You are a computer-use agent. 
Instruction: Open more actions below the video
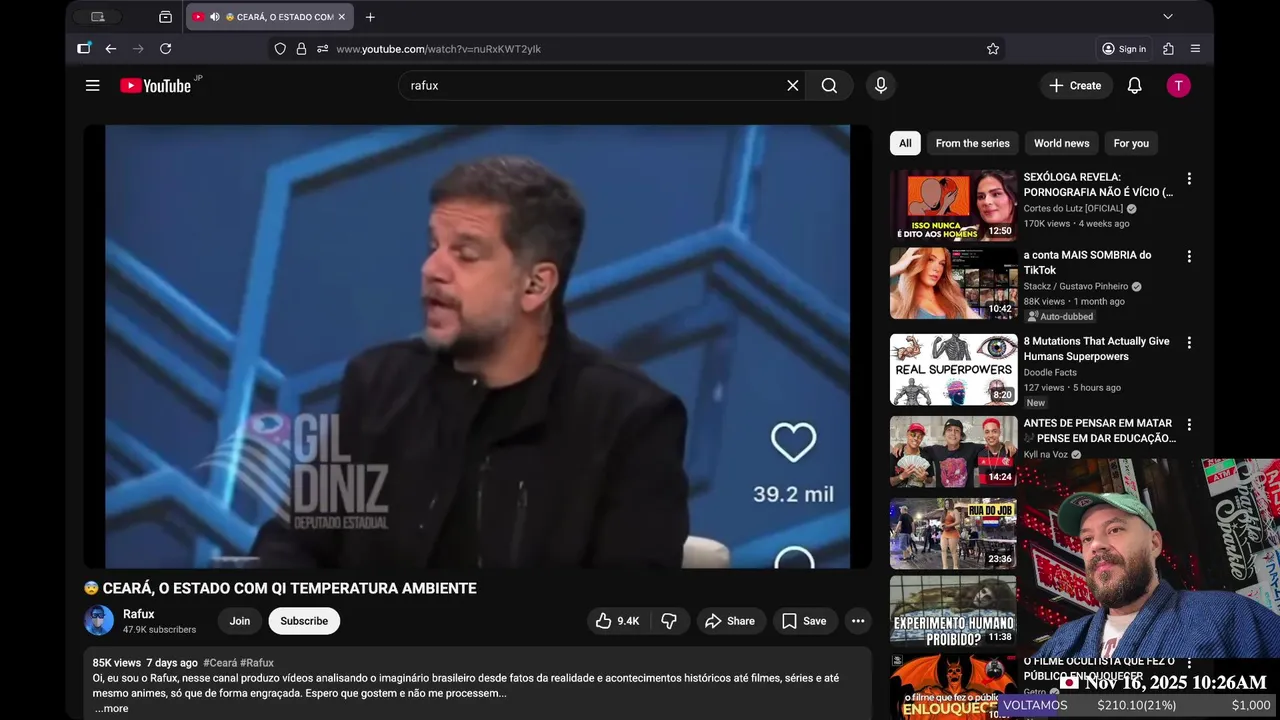coord(858,621)
